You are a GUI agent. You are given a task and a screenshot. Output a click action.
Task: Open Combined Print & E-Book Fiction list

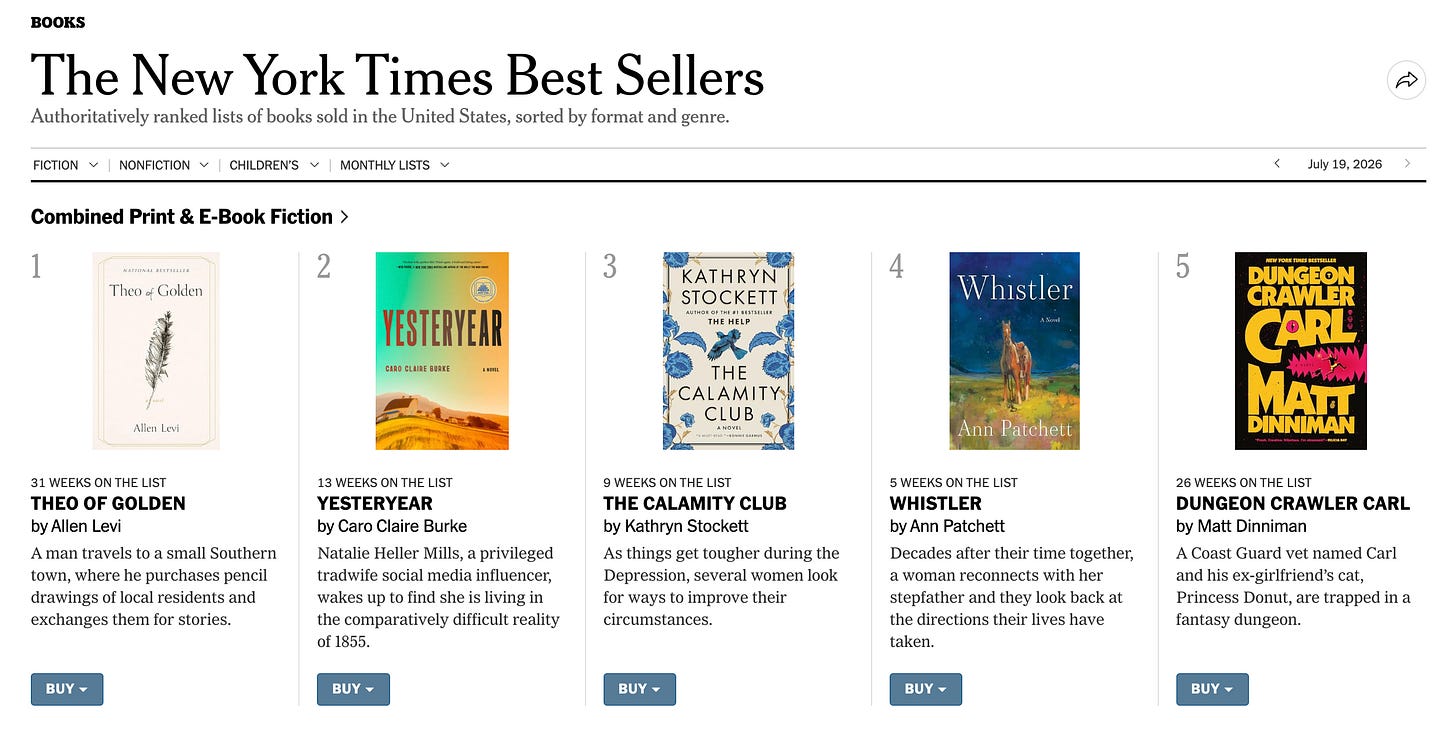click(190, 217)
